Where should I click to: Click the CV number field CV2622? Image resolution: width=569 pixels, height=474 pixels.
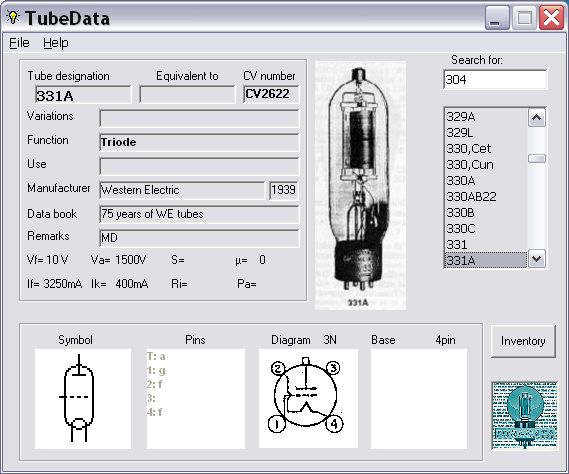(x=271, y=94)
